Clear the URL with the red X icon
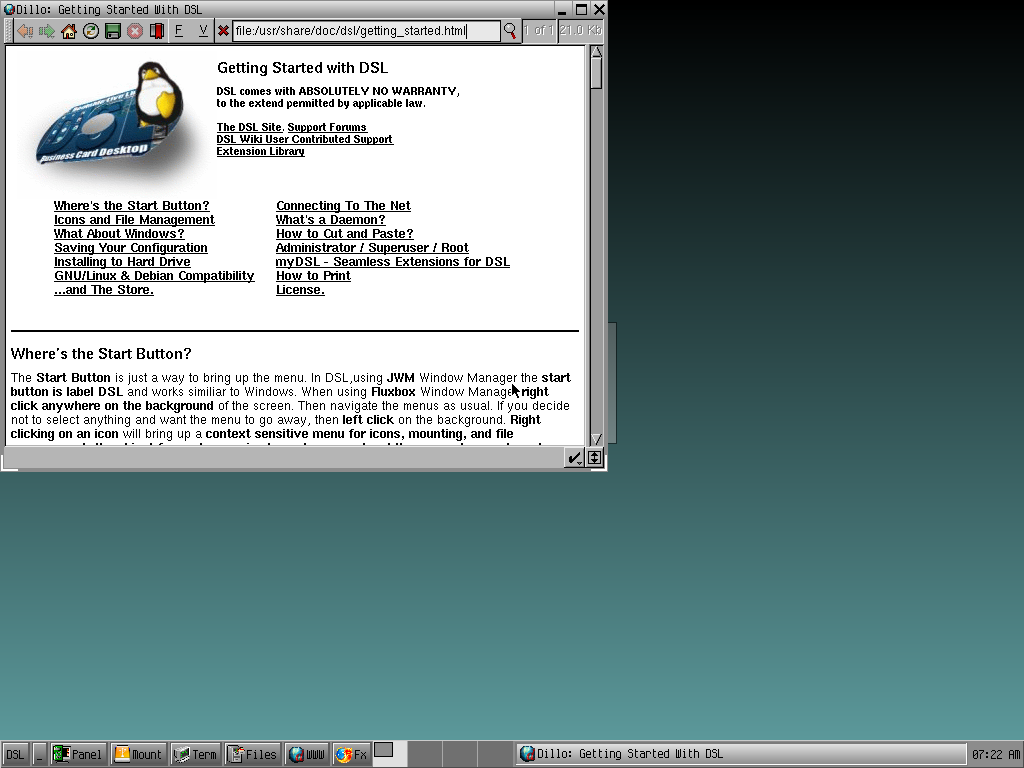The width and height of the screenshot is (1024, 768). tap(225, 30)
